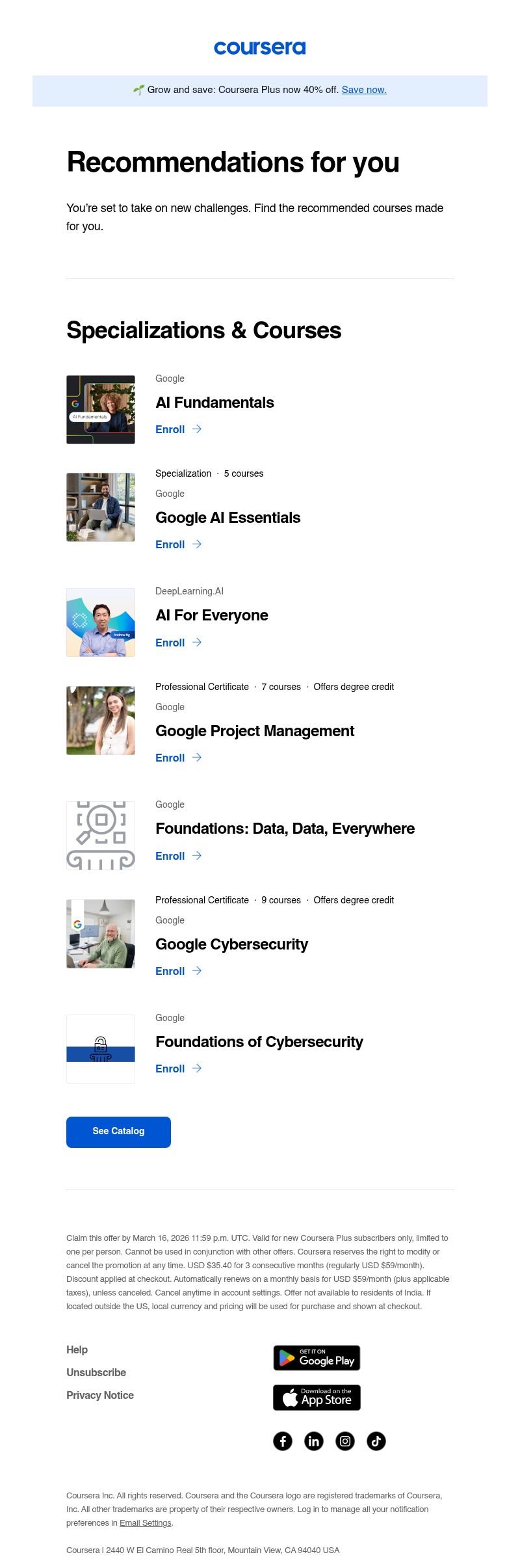Select the Google AI Essentials thumbnail
Screen dimensions: 520x1568
[x=101, y=507]
